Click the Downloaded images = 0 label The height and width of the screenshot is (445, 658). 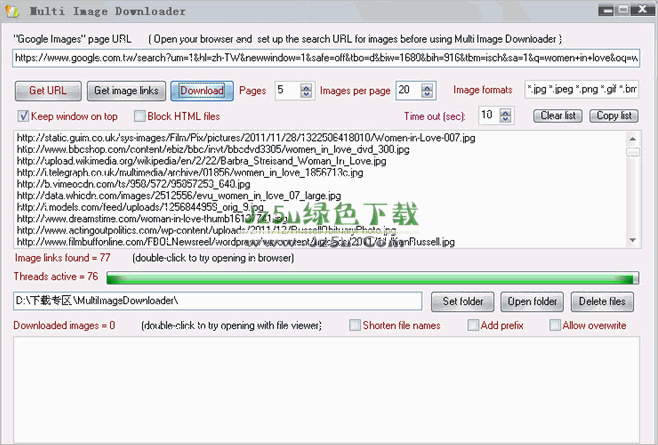coord(64,325)
